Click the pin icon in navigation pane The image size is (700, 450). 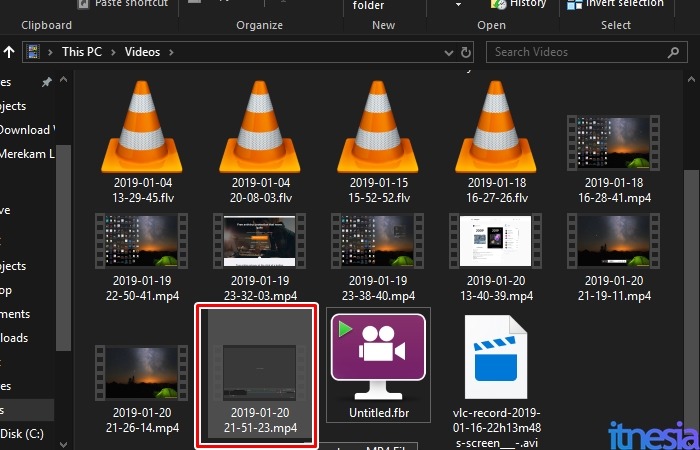(46, 82)
